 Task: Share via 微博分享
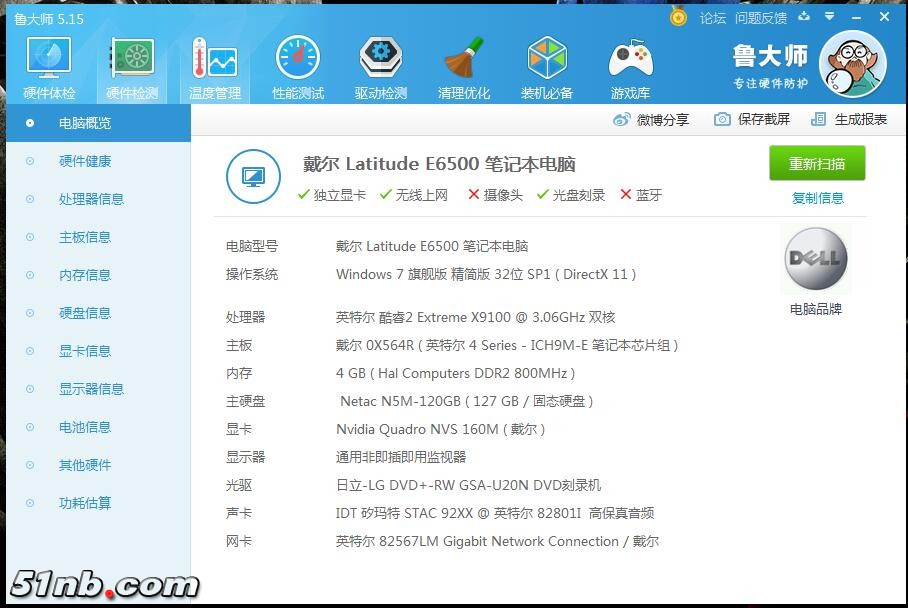pos(652,119)
